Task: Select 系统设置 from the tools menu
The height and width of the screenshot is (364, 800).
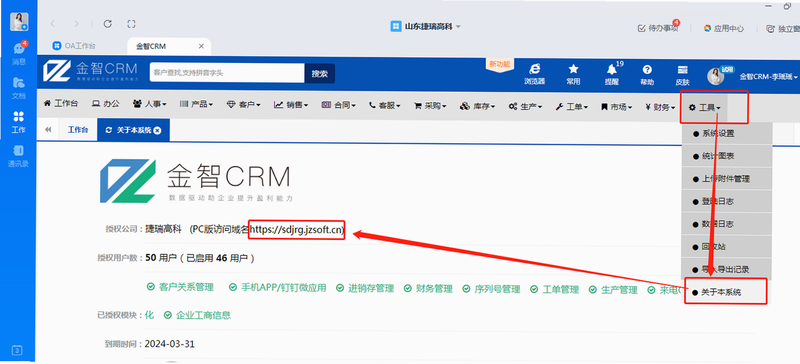Action: [727, 133]
